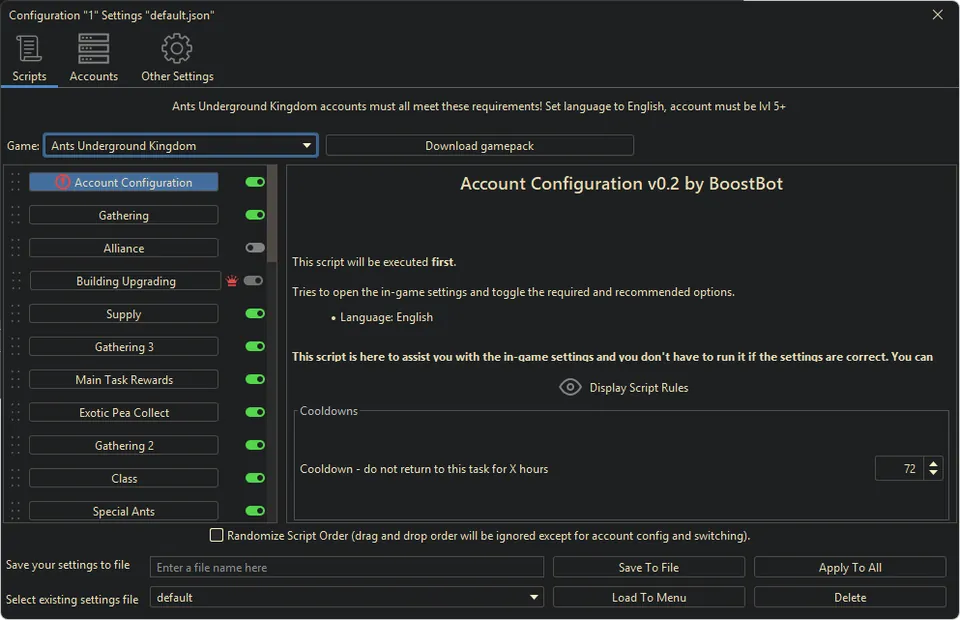
Task: Close the Configuration settings window
Action: coord(937,15)
